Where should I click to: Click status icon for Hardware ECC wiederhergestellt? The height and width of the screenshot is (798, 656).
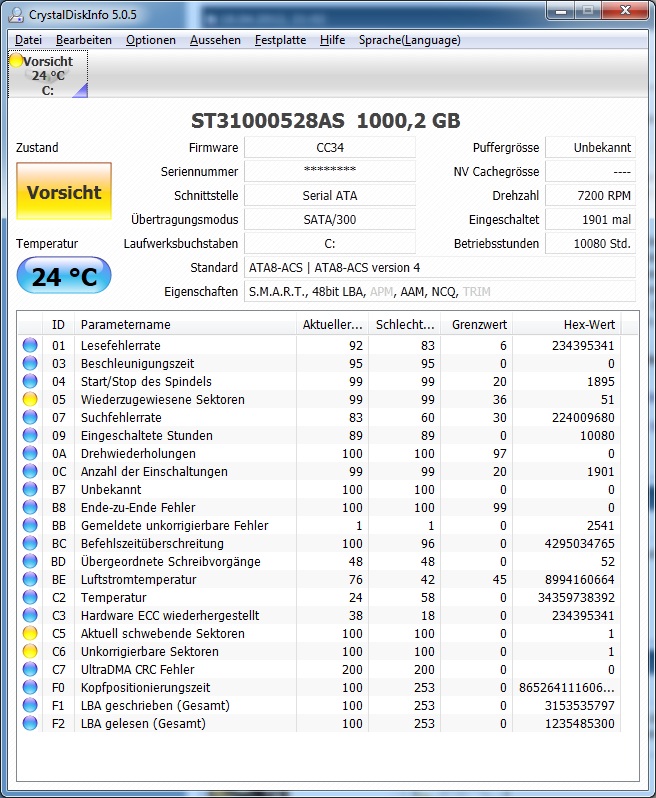point(30,615)
